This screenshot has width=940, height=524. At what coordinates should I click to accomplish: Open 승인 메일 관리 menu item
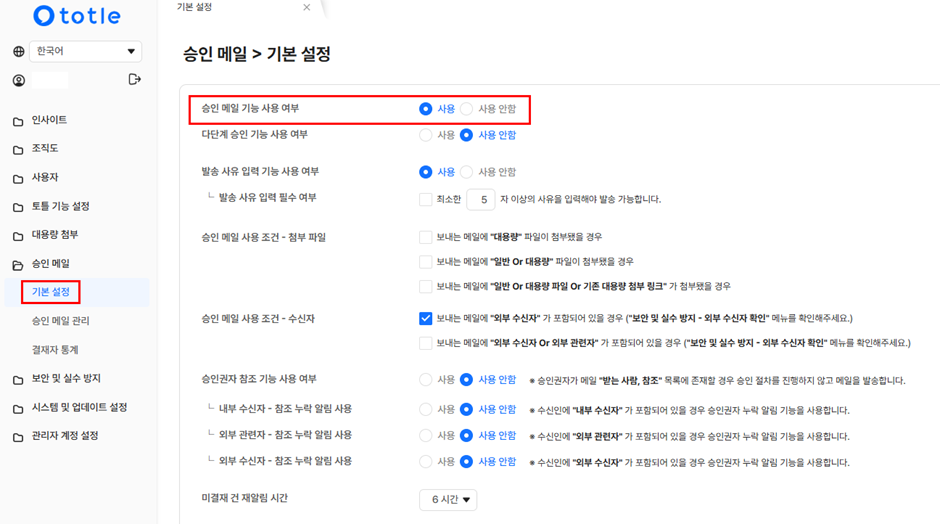pos(60,321)
